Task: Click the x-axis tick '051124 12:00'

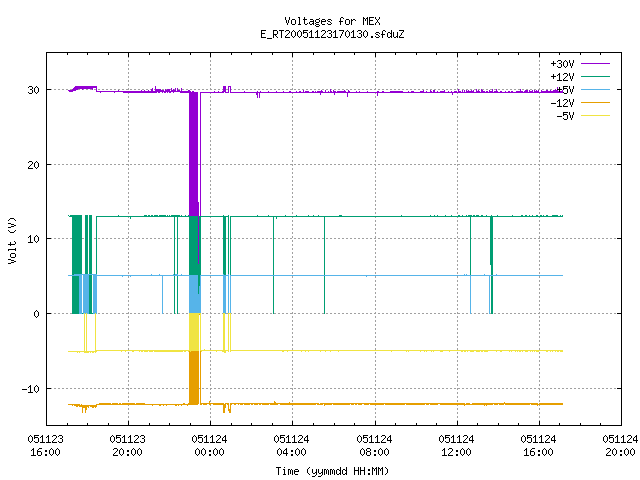Action: (456, 446)
